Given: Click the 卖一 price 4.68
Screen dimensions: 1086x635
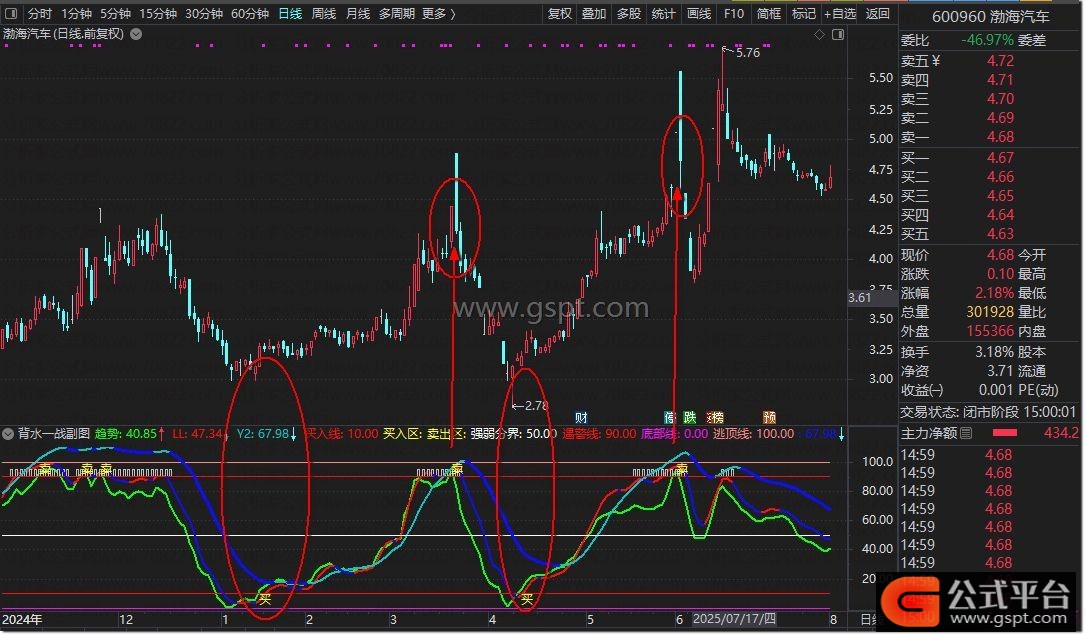Looking at the screenshot, I should tap(1000, 137).
